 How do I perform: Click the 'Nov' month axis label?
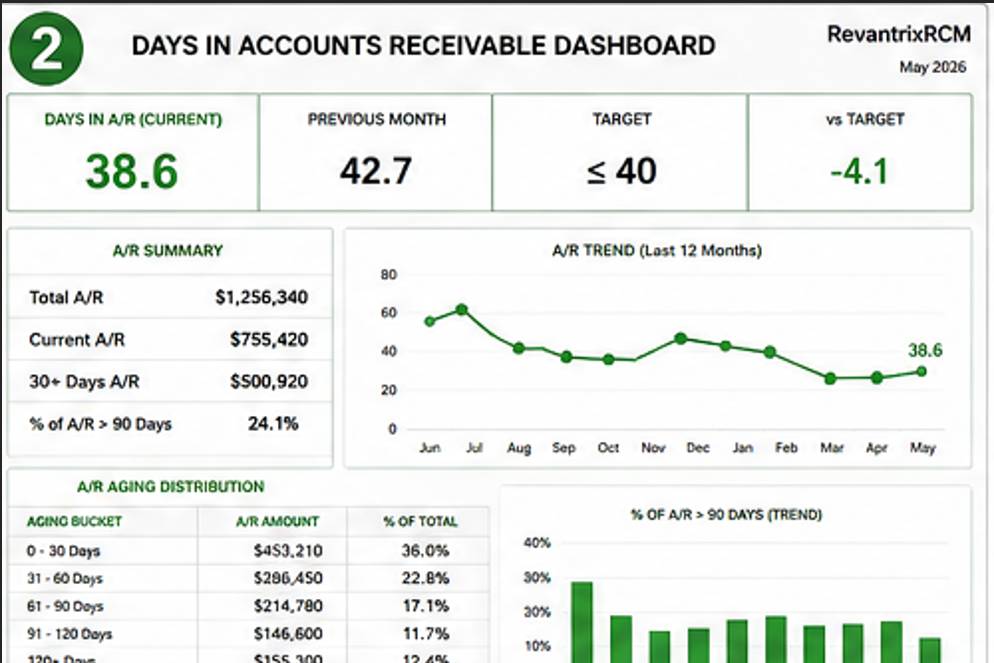coord(653,447)
